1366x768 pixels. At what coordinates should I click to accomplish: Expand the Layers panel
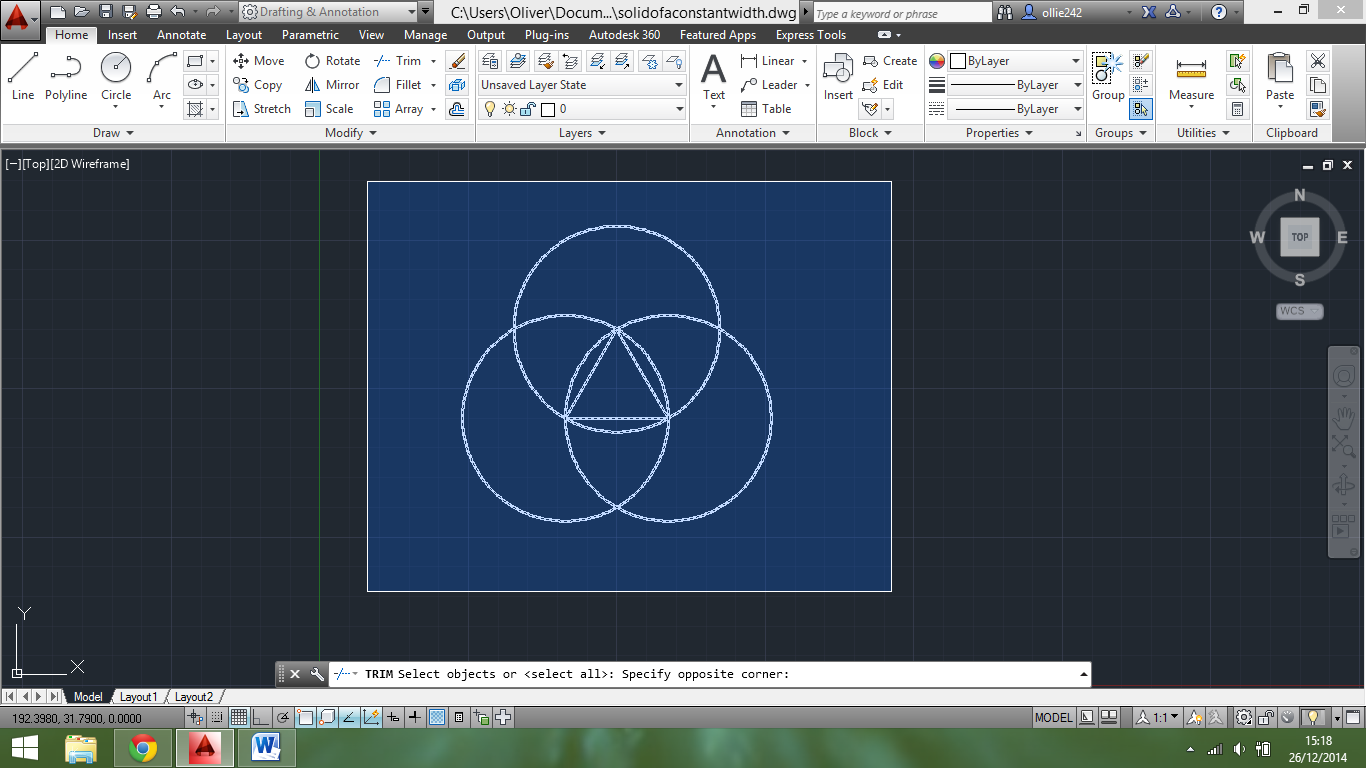click(x=582, y=133)
